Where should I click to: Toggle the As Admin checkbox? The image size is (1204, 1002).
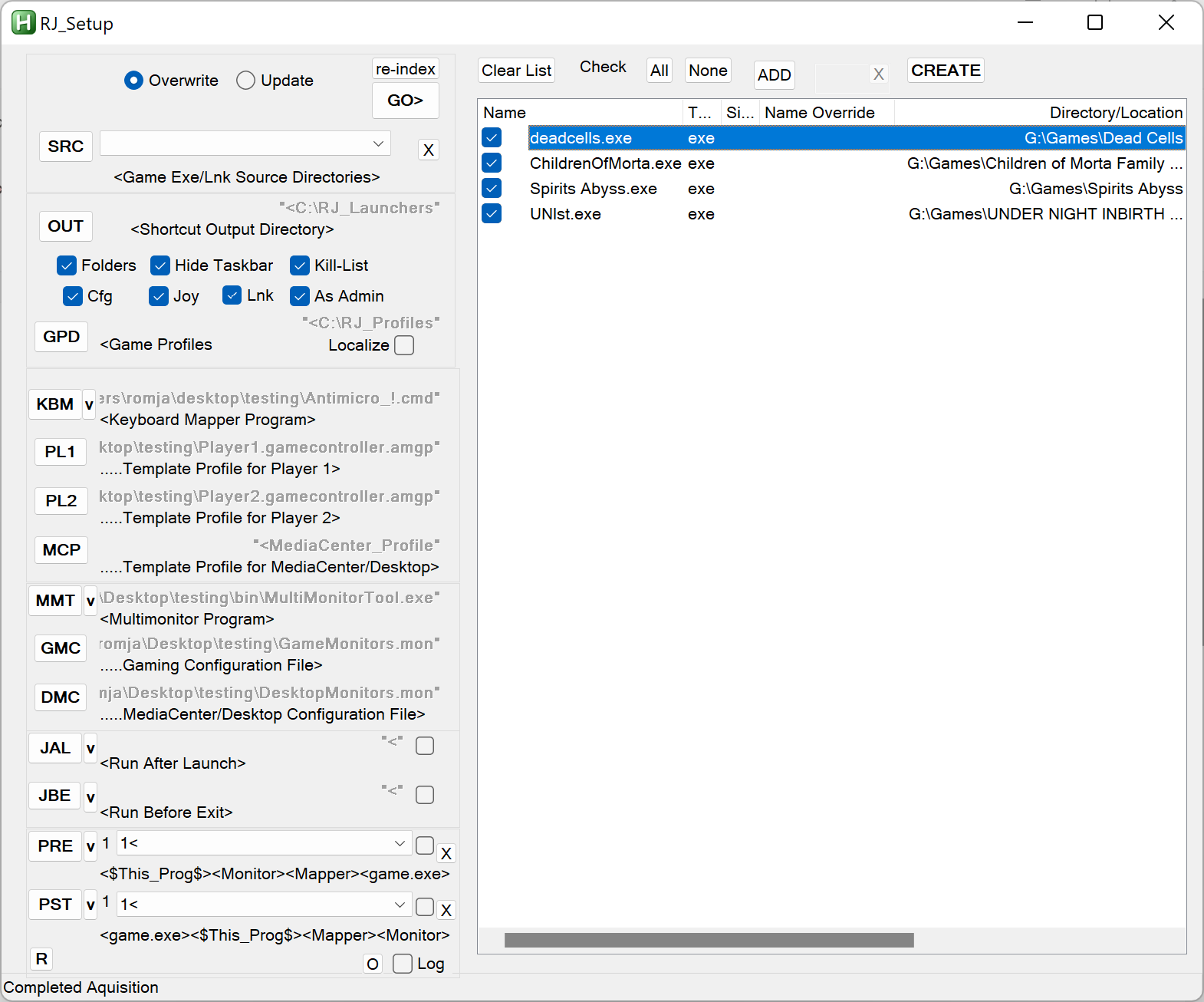[x=300, y=296]
